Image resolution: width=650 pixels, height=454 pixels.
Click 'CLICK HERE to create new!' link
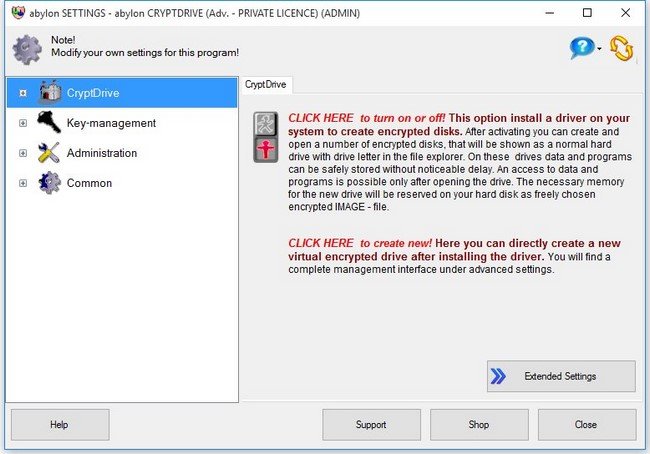[360, 243]
